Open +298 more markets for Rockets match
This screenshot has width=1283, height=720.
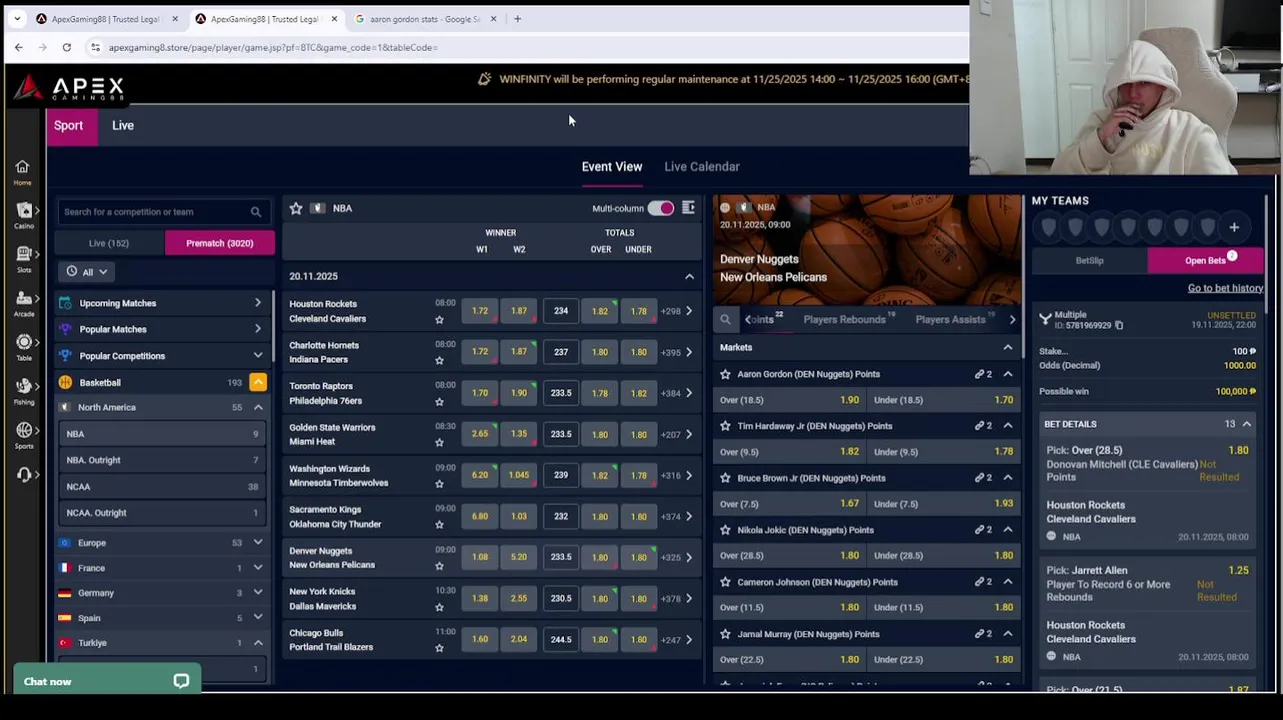676,311
